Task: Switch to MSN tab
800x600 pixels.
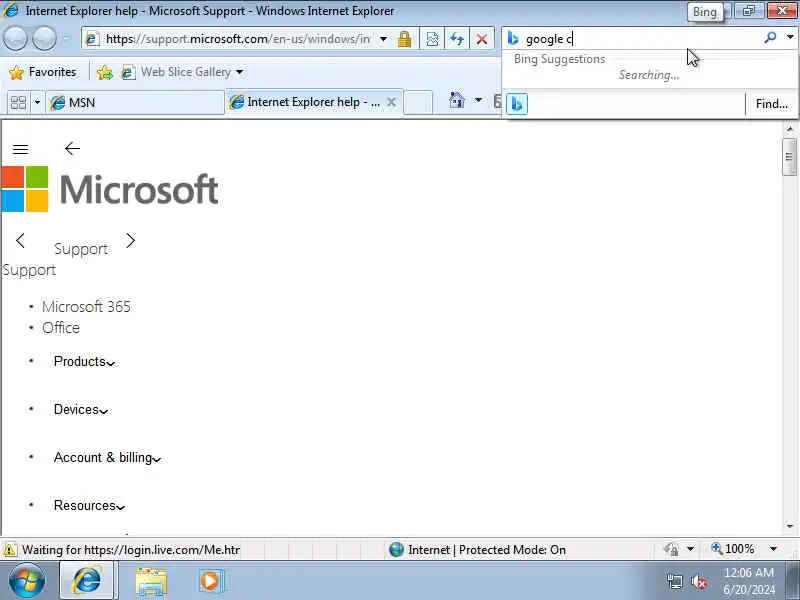Action: click(135, 103)
